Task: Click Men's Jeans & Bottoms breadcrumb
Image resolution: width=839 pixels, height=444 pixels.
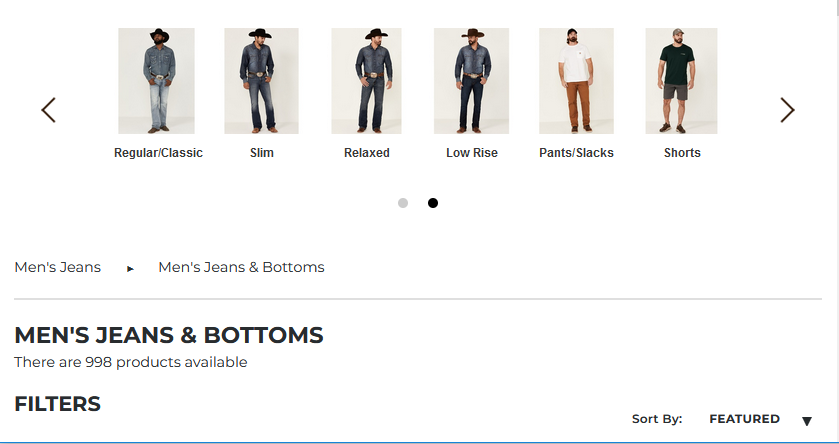Action: pos(241,267)
